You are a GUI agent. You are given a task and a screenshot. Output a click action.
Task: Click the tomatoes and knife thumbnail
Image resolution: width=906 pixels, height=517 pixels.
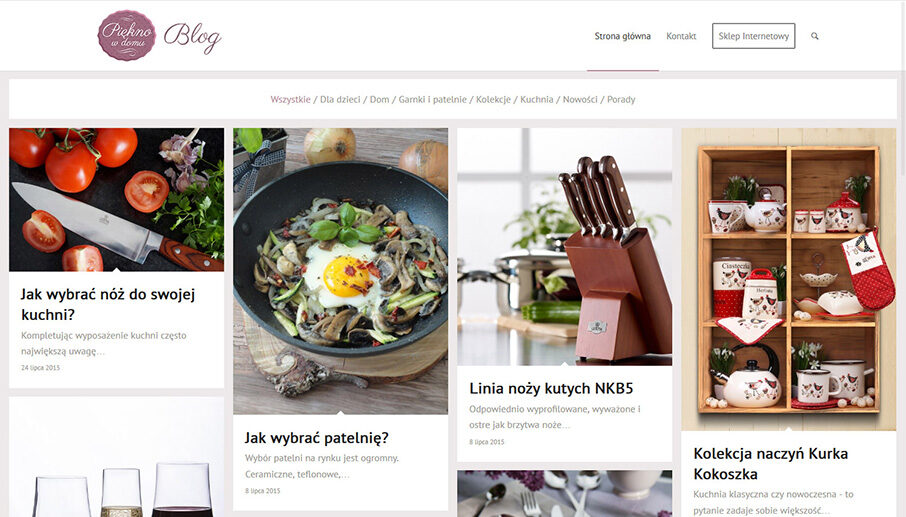pyautogui.click(x=116, y=199)
